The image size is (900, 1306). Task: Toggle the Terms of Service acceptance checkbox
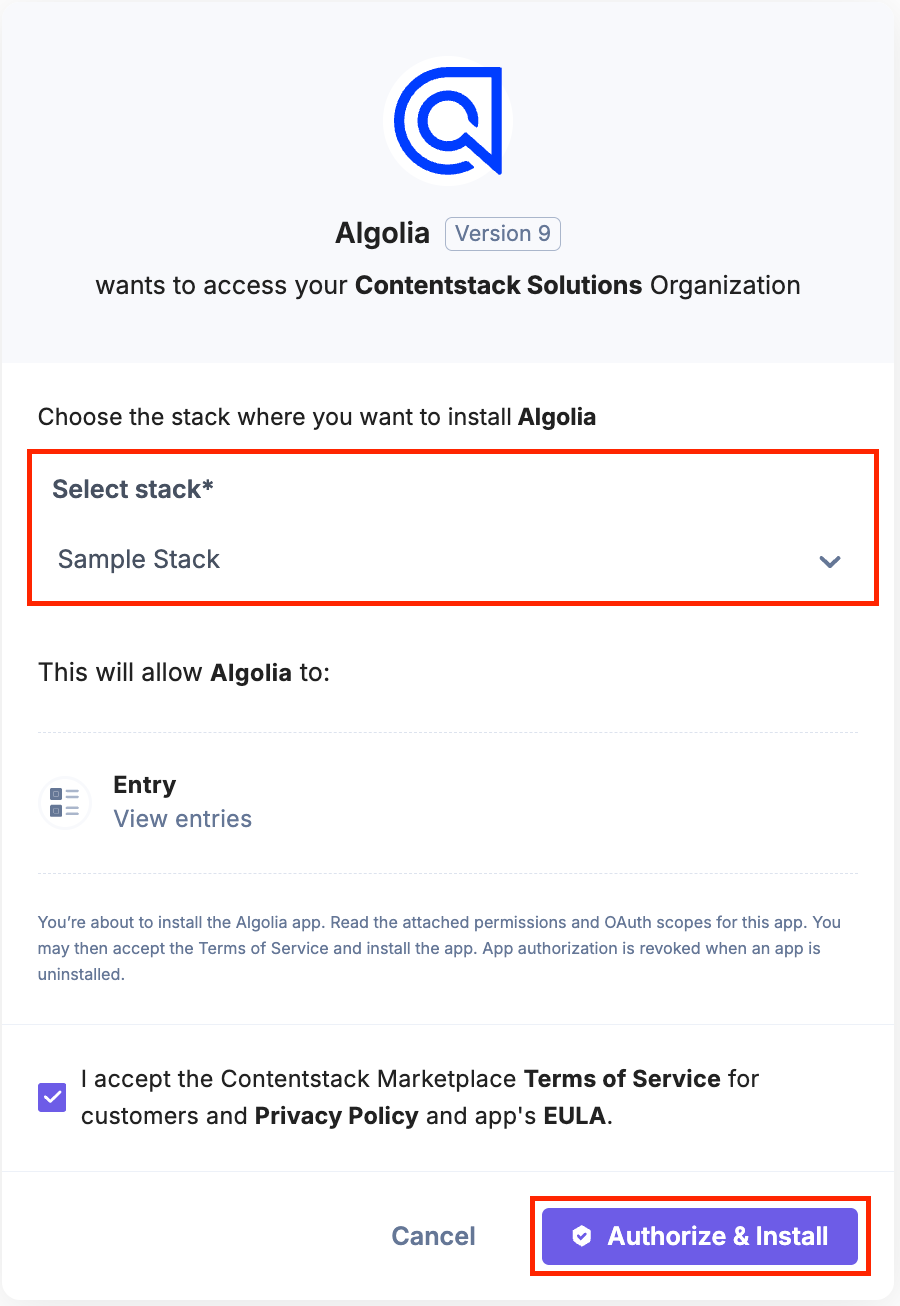click(x=52, y=1098)
